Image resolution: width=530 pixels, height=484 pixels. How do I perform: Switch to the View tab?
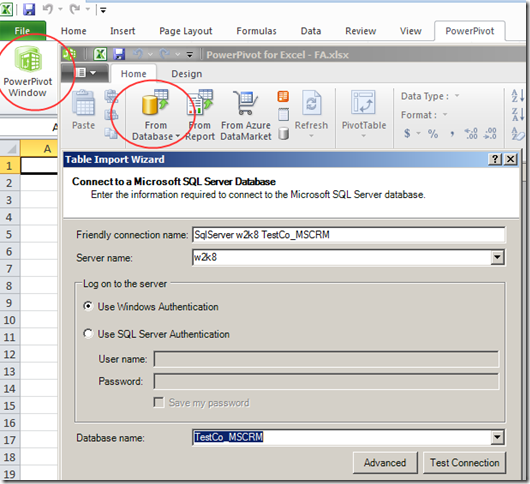pyautogui.click(x=410, y=31)
